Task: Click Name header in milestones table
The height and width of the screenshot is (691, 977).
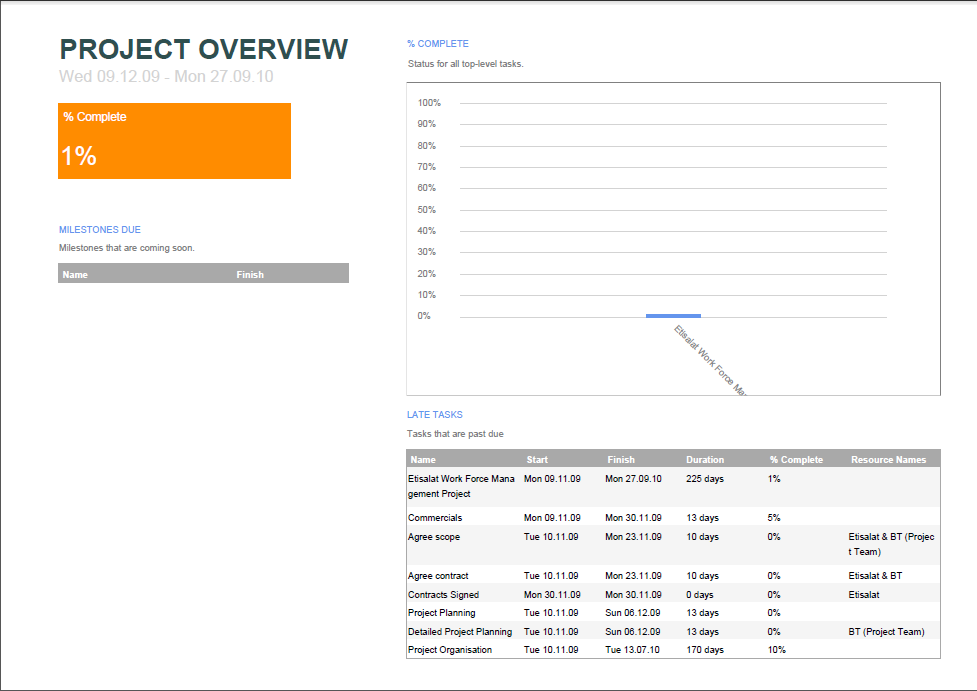Action: click(x=75, y=275)
